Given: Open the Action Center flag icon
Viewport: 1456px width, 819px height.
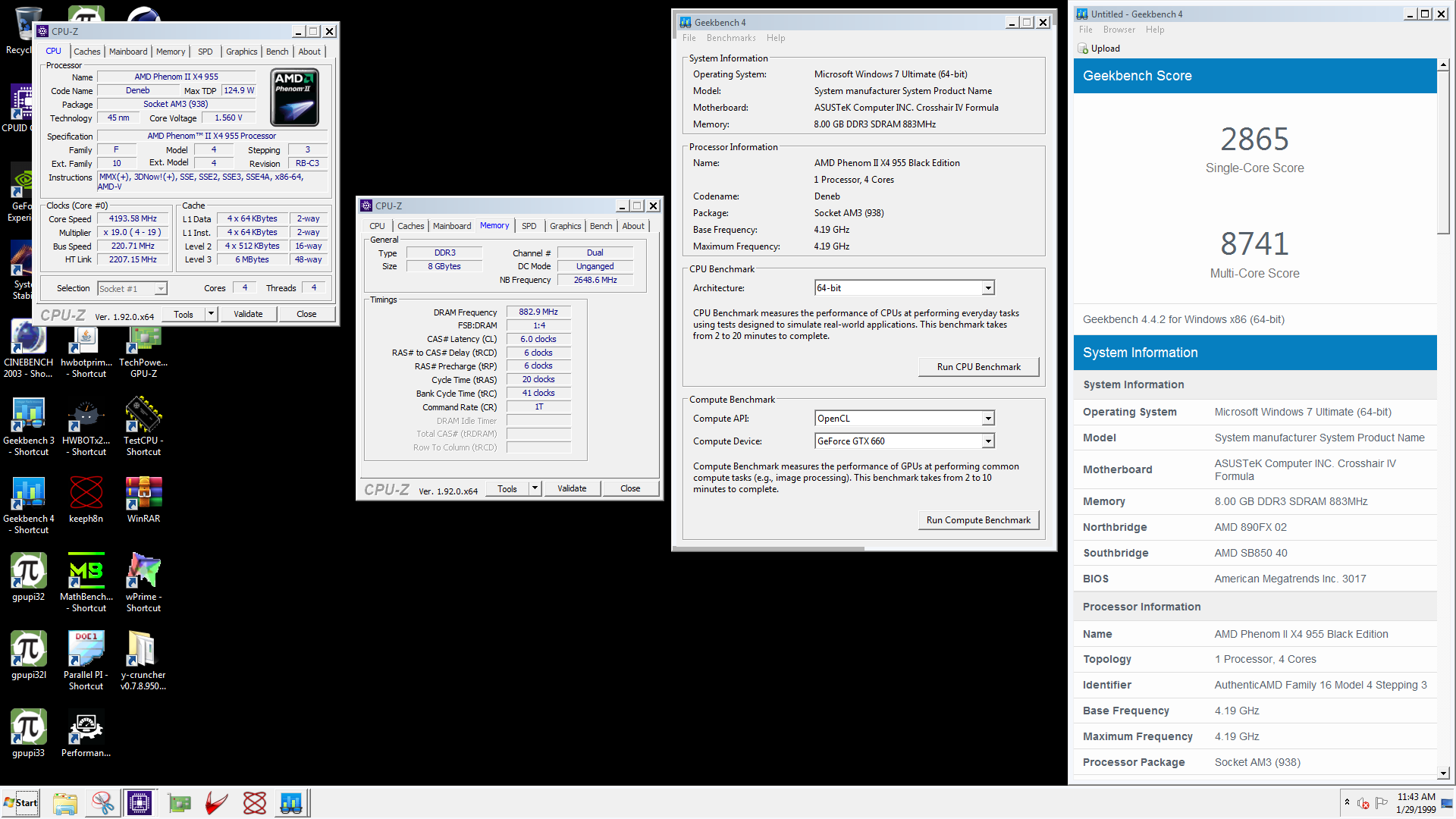Looking at the screenshot, I should pos(1381,802).
